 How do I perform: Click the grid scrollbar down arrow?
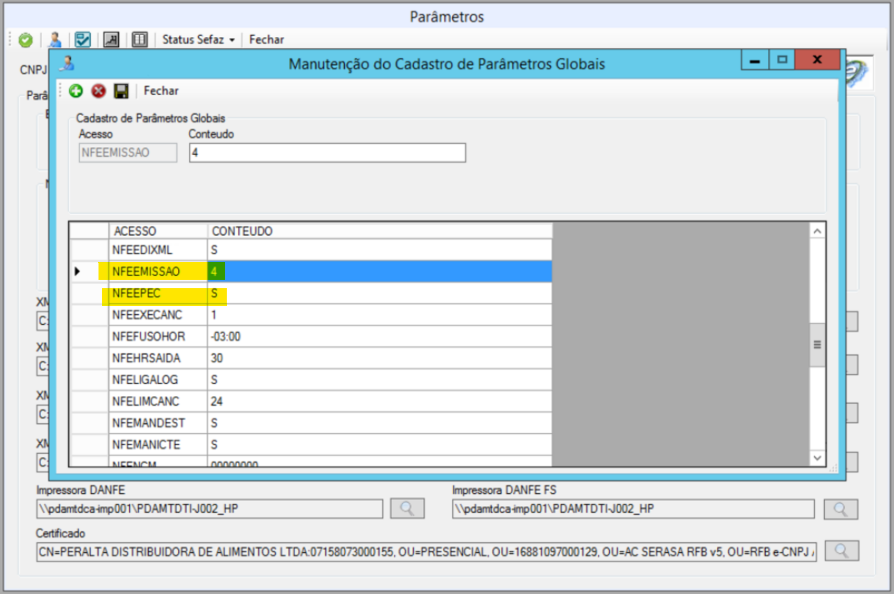click(817, 458)
